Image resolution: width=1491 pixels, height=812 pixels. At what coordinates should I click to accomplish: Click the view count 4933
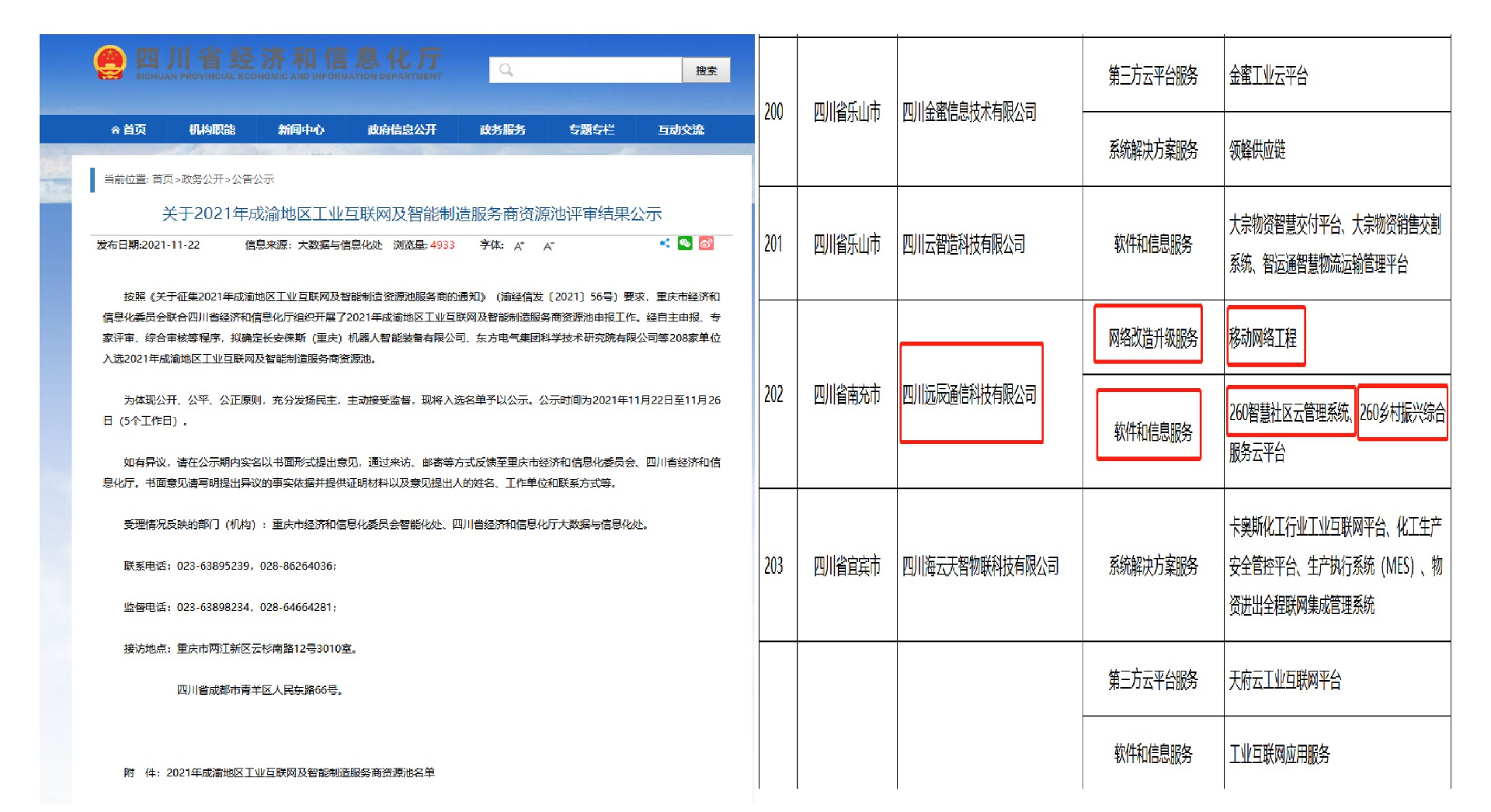442,245
